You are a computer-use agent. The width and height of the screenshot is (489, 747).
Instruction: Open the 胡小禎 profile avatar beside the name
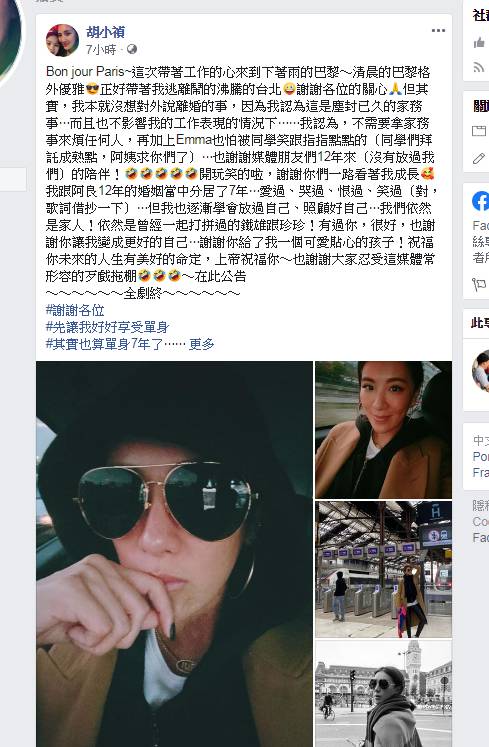[62, 40]
